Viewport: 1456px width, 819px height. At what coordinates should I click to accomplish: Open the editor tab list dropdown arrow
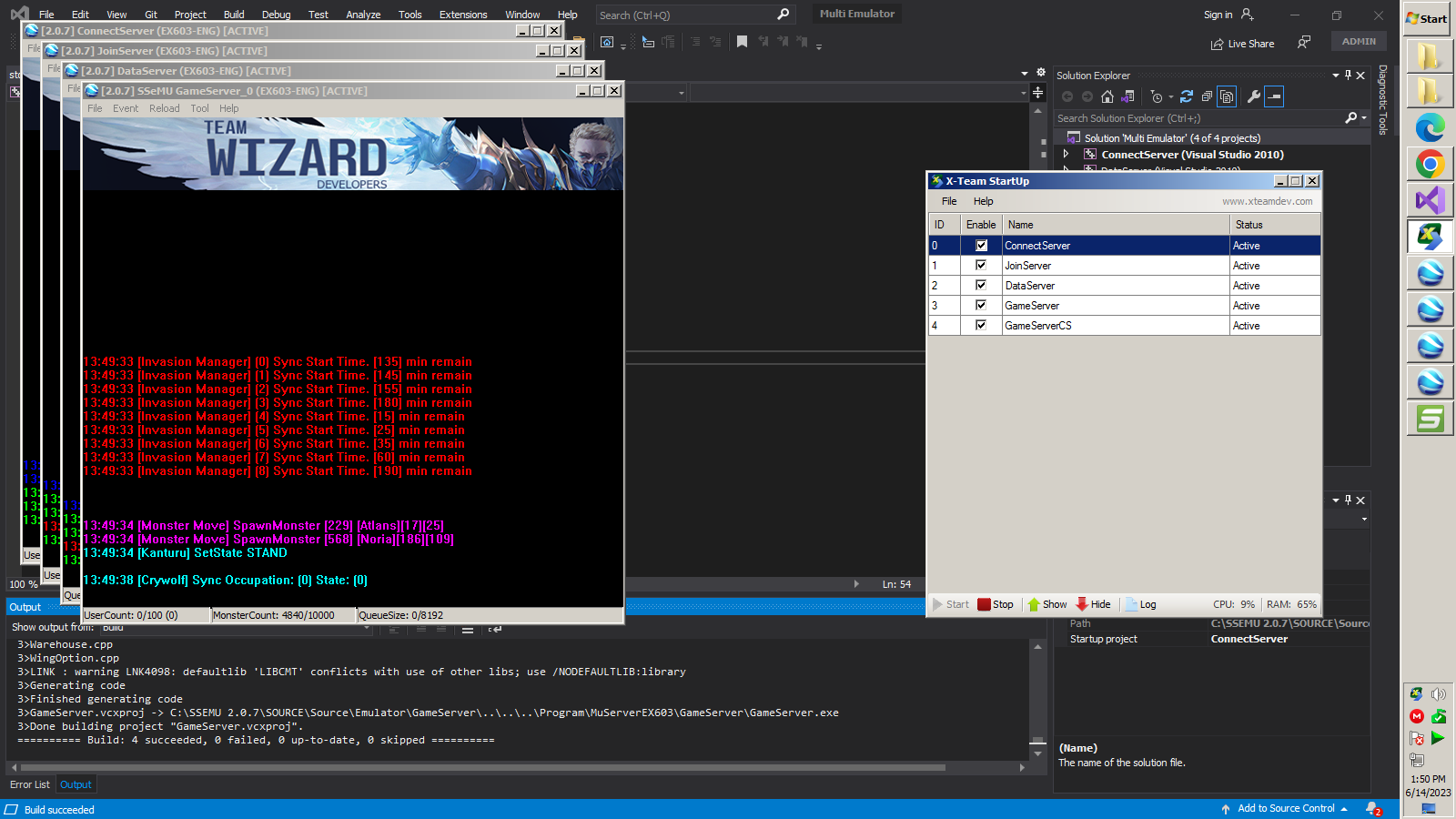click(1025, 73)
